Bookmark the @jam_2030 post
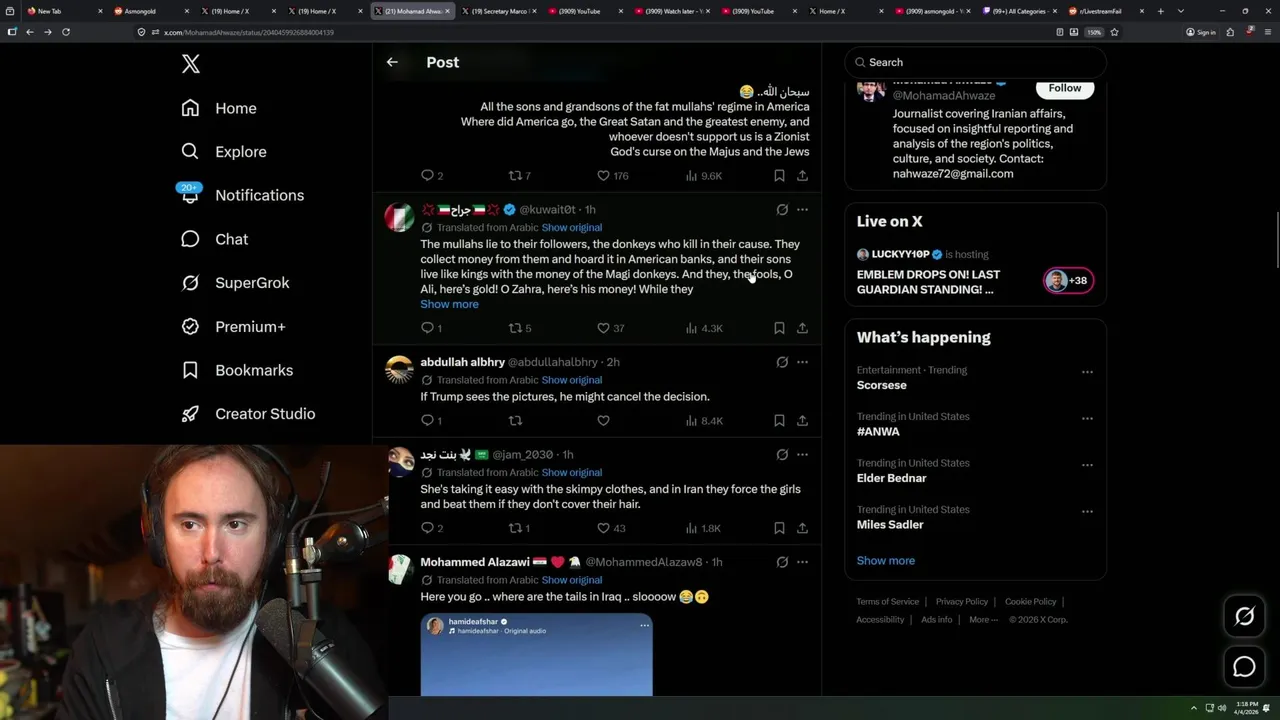This screenshot has height=720, width=1280. (779, 528)
